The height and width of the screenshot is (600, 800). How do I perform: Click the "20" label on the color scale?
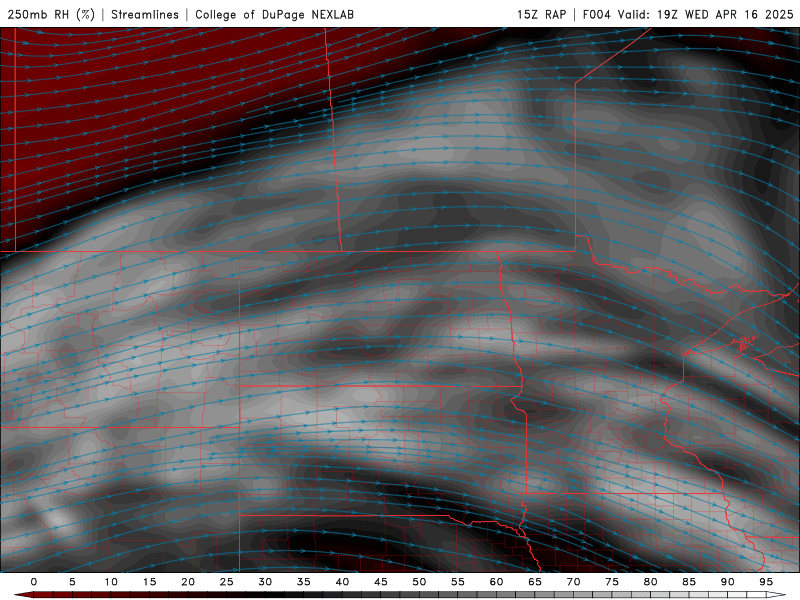tap(188, 582)
